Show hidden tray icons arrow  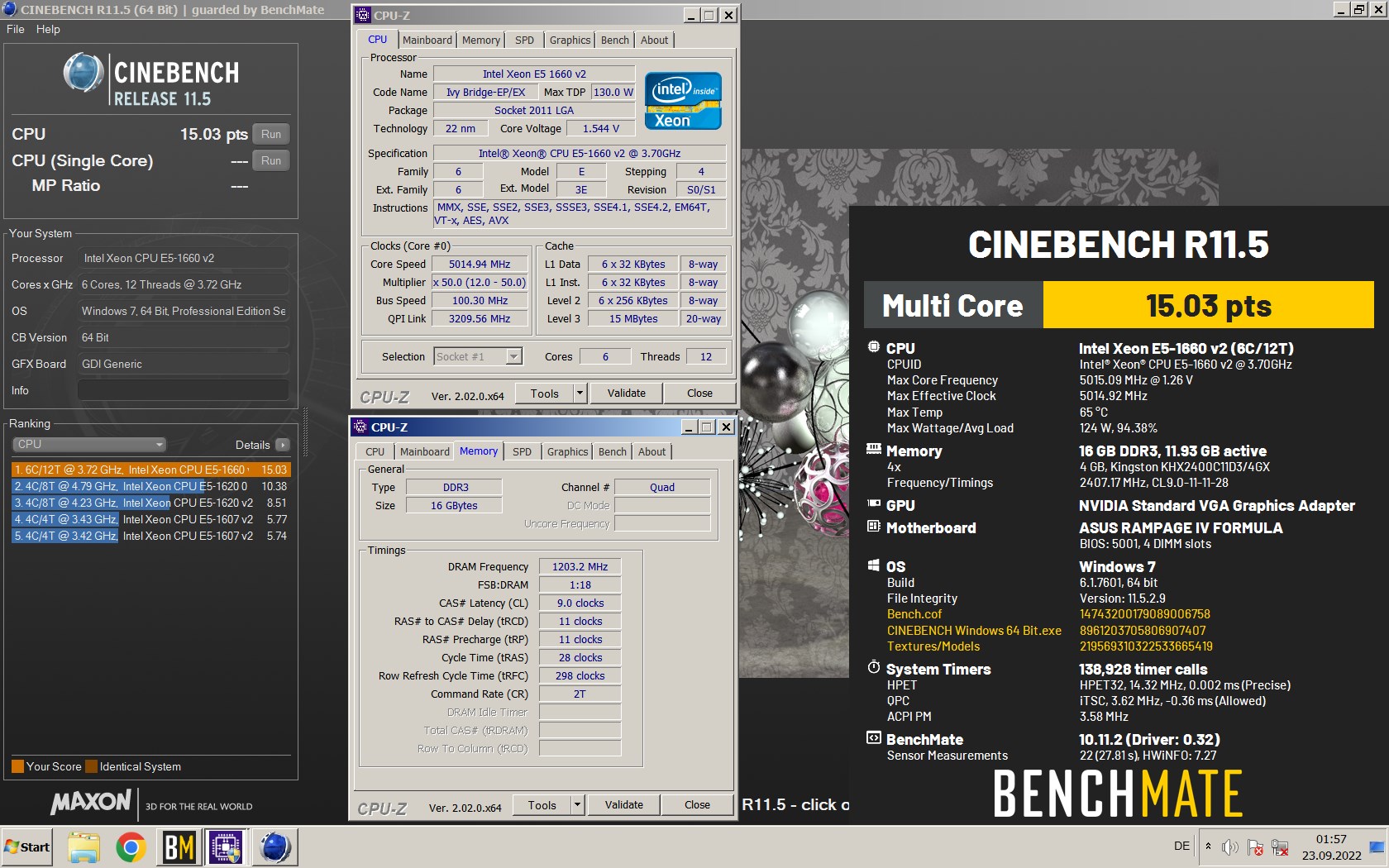[1209, 847]
